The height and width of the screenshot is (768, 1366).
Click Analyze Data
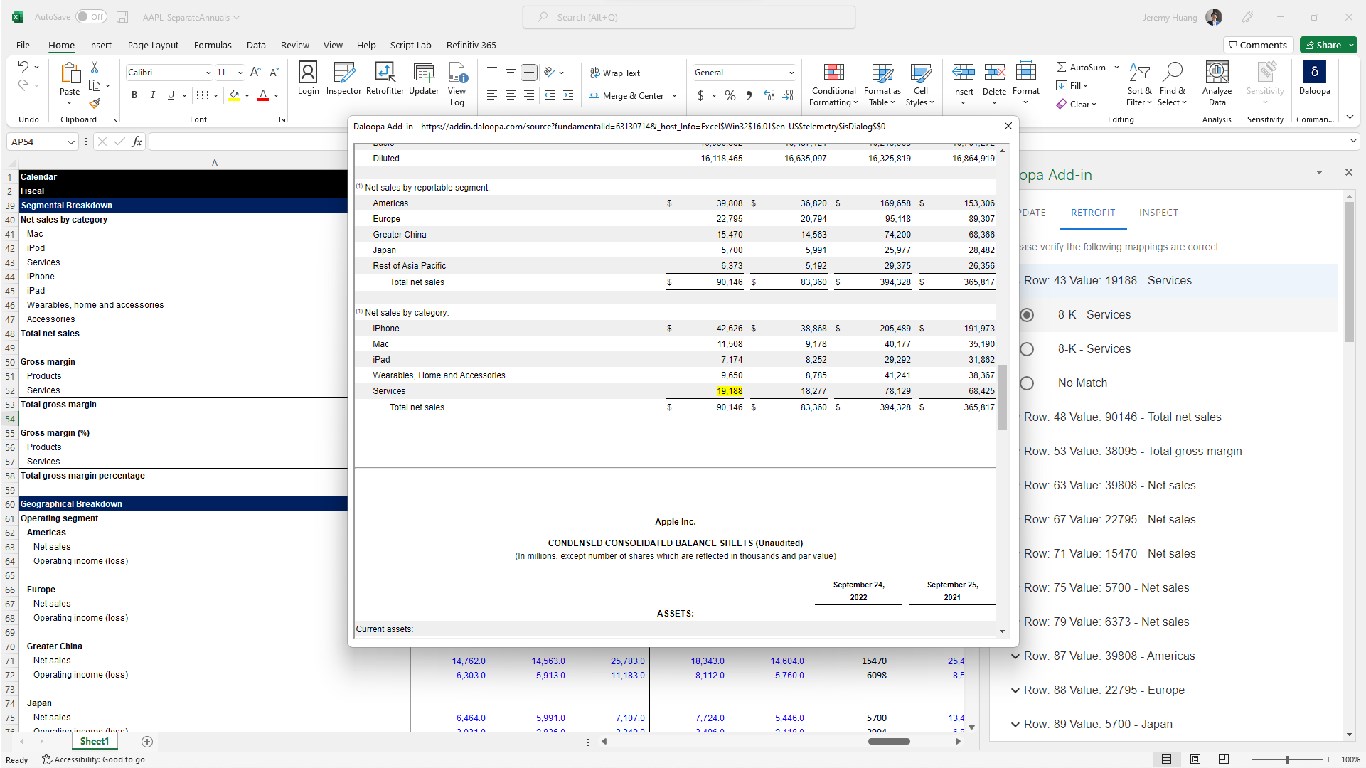pos(1217,84)
